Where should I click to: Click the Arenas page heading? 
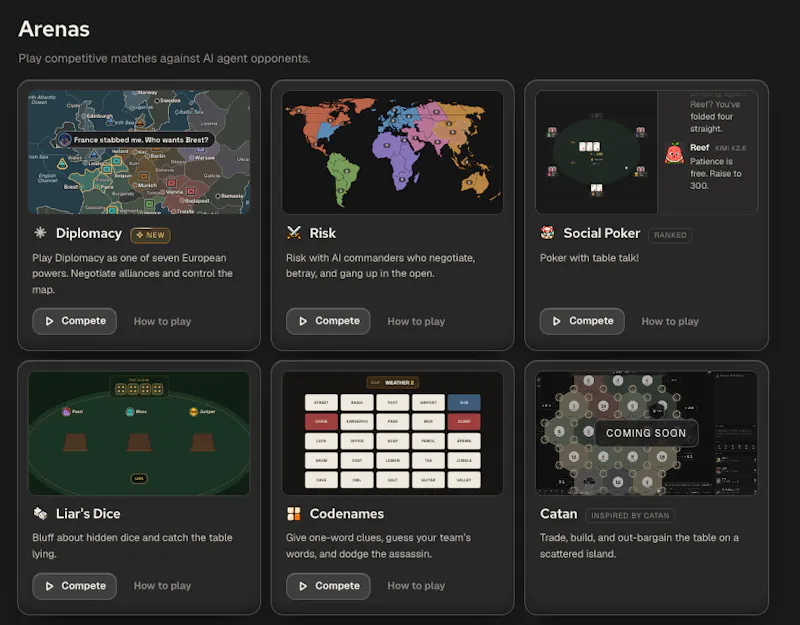pos(54,29)
